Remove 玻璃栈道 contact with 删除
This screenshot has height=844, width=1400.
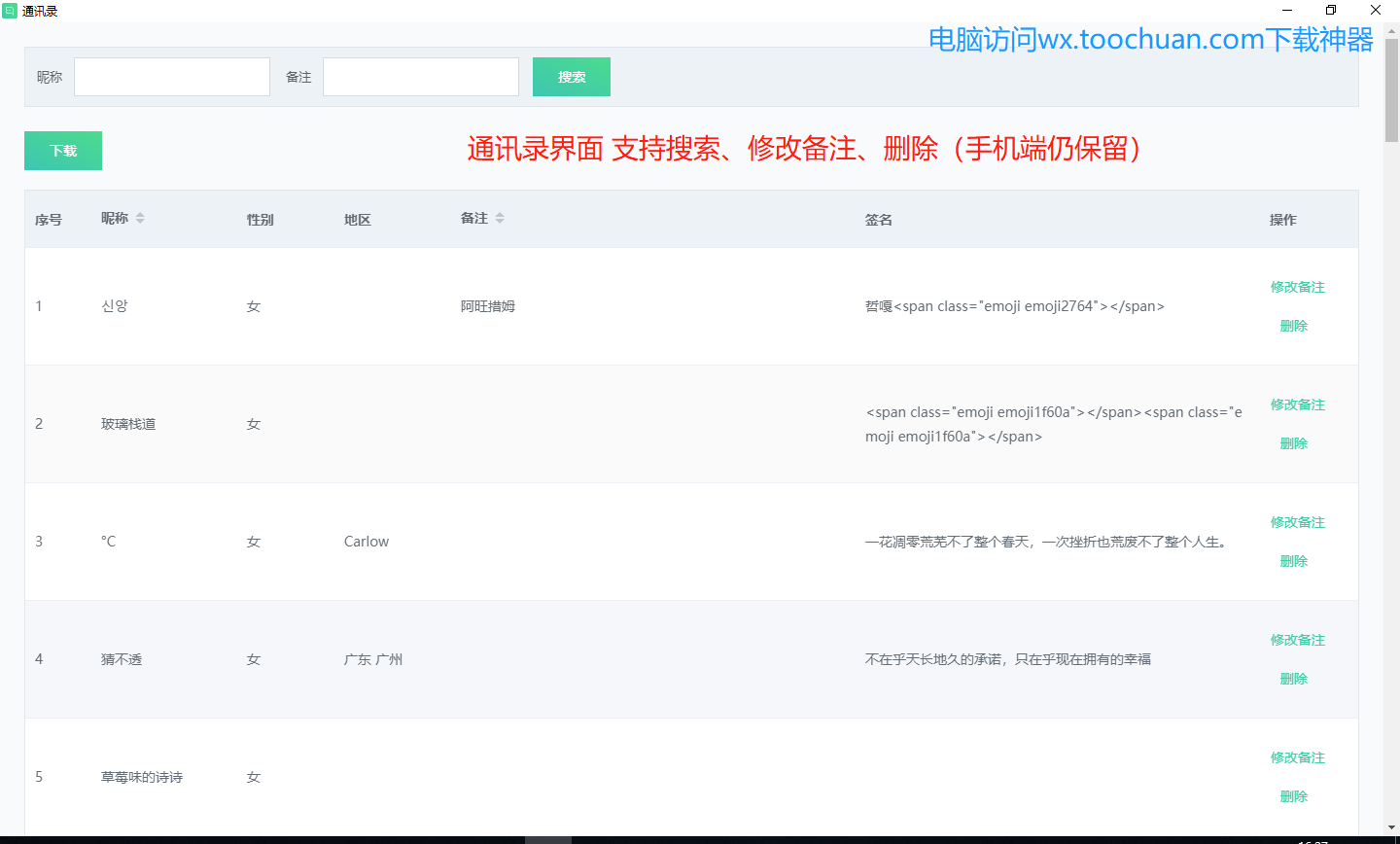coord(1294,443)
